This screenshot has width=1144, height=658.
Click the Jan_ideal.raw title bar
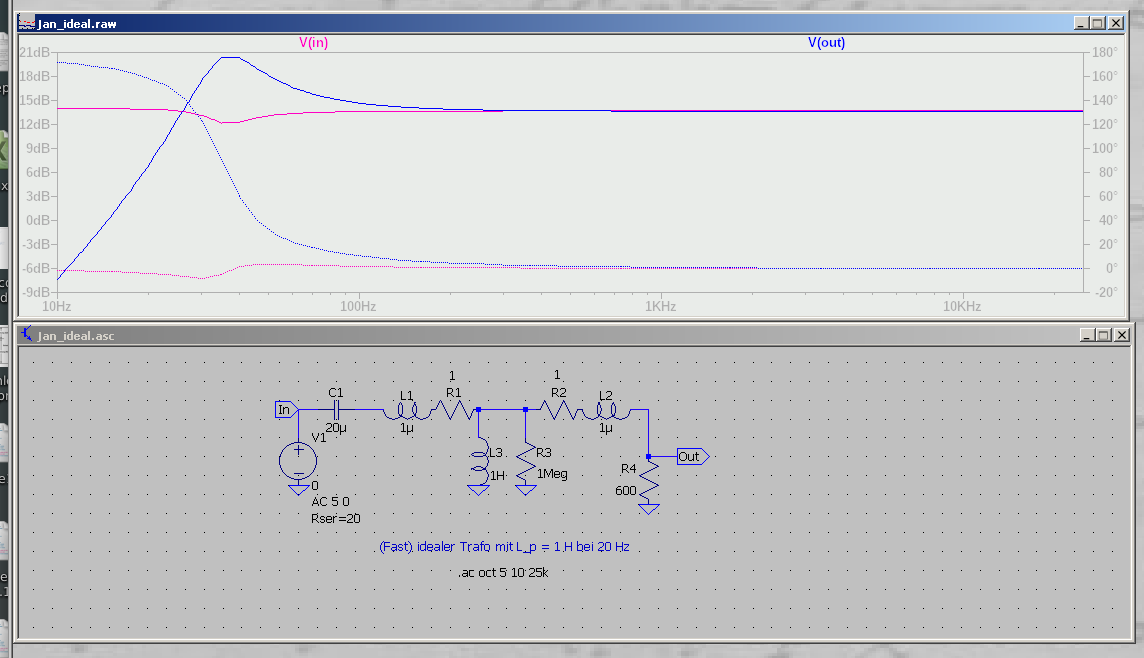point(571,23)
